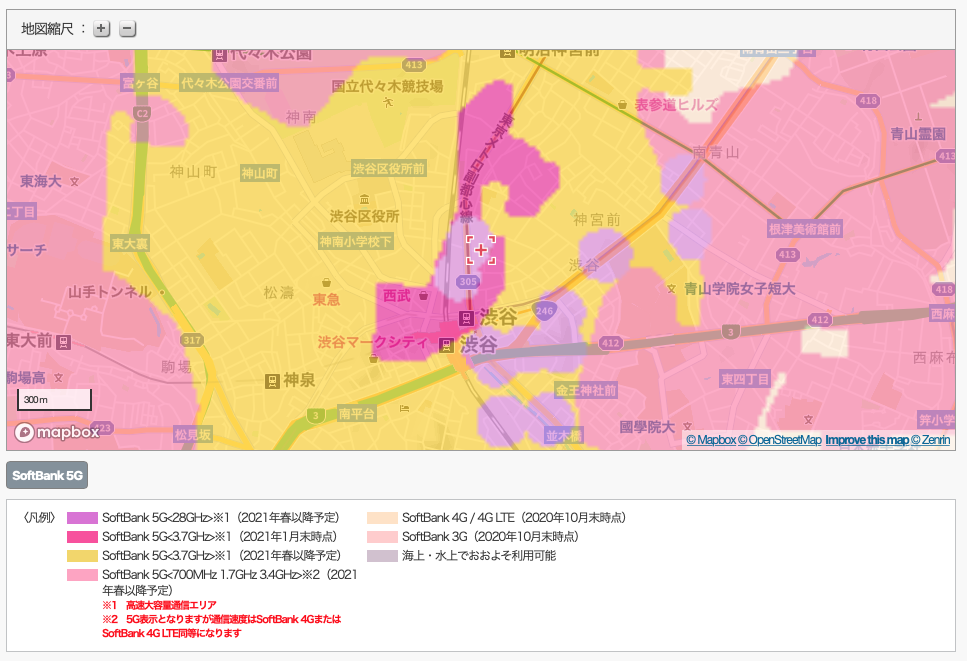Image resolution: width=967 pixels, height=661 pixels.
Task: Click the 山手トンネル map label
Action: (x=110, y=292)
